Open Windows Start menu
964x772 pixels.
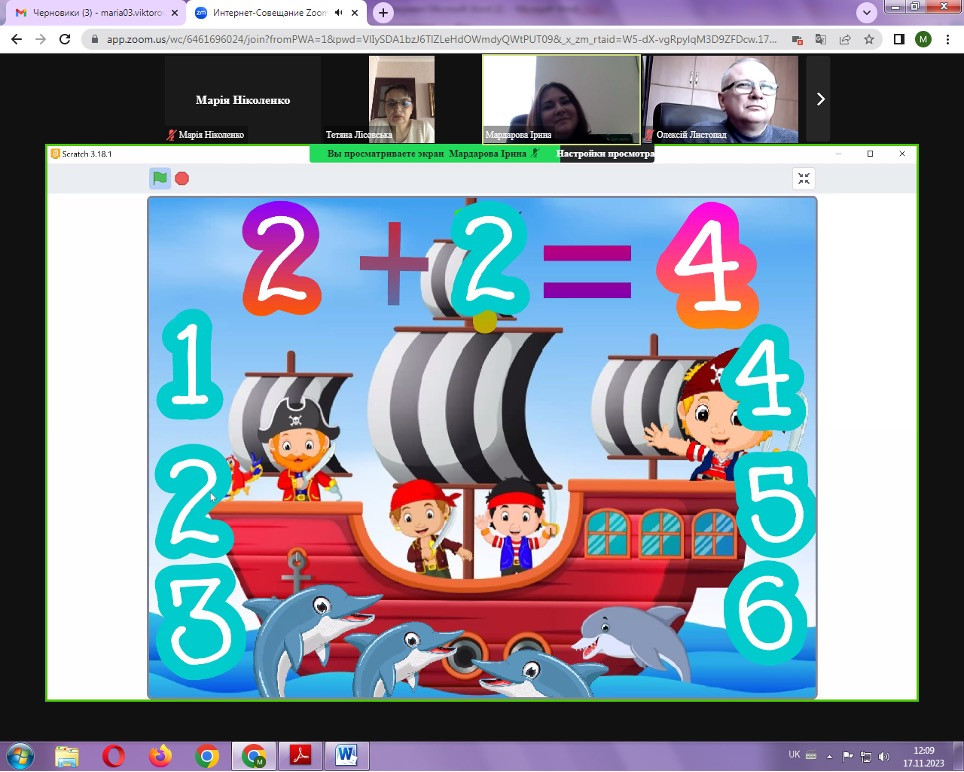coord(20,756)
